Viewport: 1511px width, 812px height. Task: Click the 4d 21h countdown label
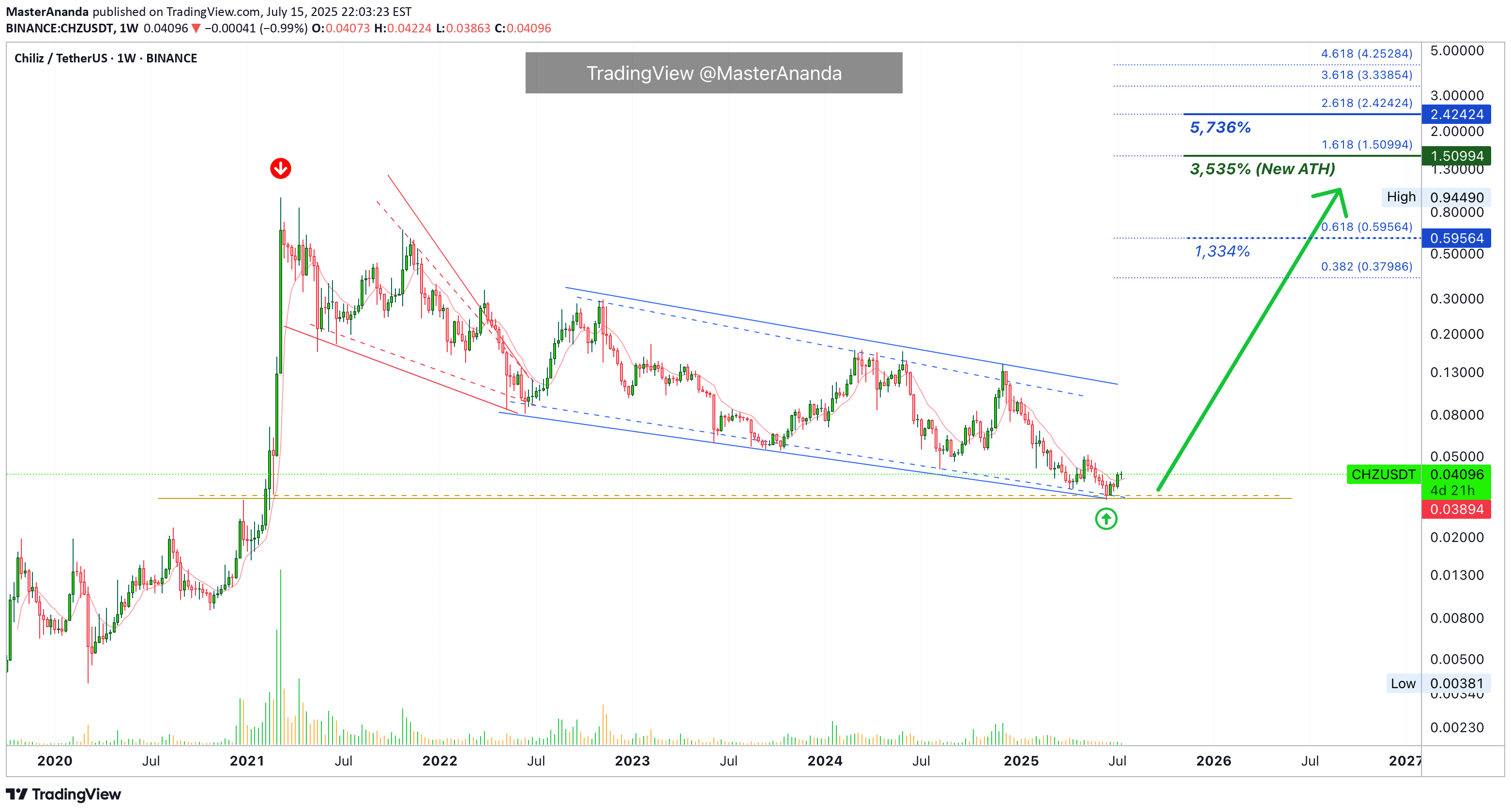(1452, 490)
